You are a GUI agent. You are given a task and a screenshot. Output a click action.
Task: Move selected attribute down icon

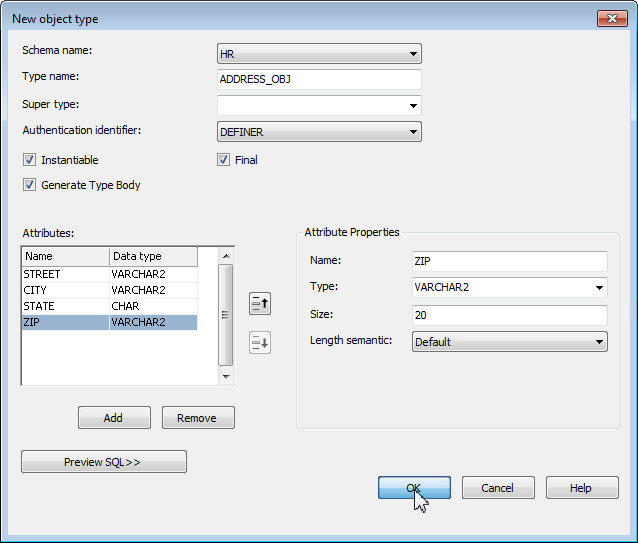click(260, 343)
